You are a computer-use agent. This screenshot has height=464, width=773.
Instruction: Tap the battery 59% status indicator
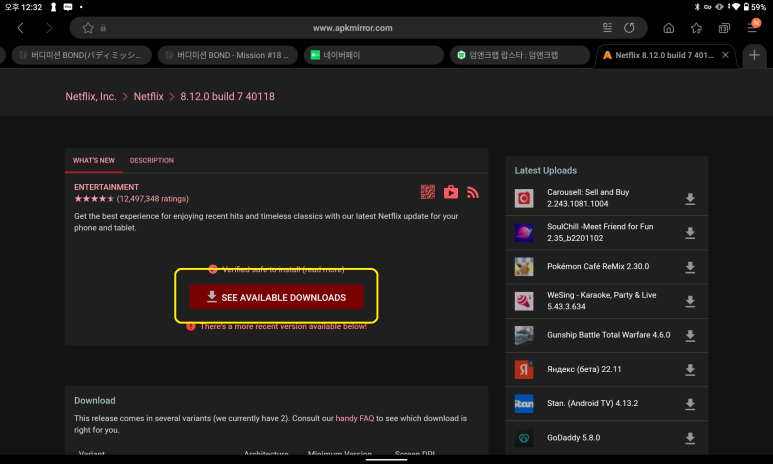pos(754,7)
